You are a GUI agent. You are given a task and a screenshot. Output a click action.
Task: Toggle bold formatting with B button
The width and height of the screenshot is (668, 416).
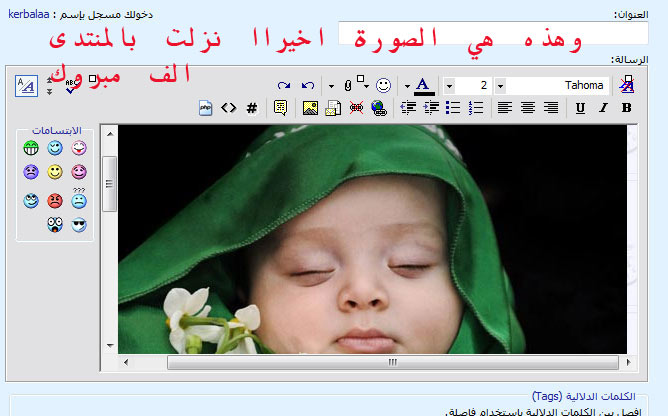626,108
